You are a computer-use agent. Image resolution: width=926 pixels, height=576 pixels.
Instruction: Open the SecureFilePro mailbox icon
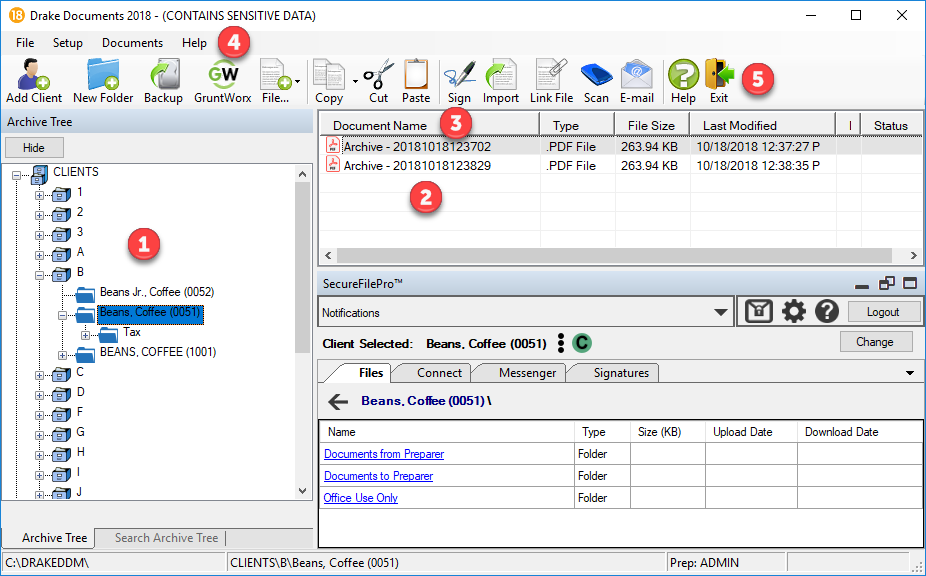(x=759, y=311)
